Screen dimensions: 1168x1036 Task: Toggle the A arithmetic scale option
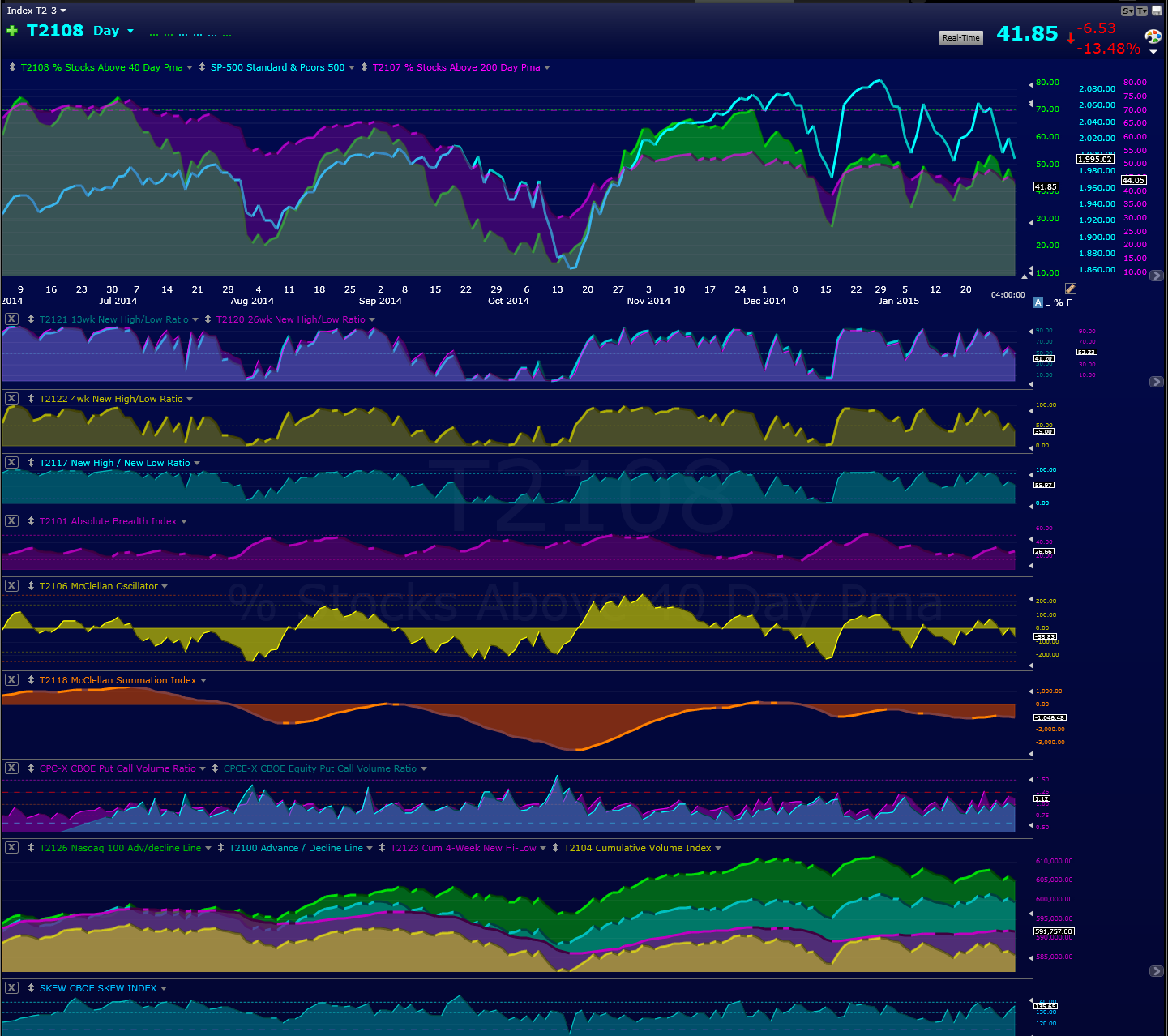click(x=1038, y=302)
